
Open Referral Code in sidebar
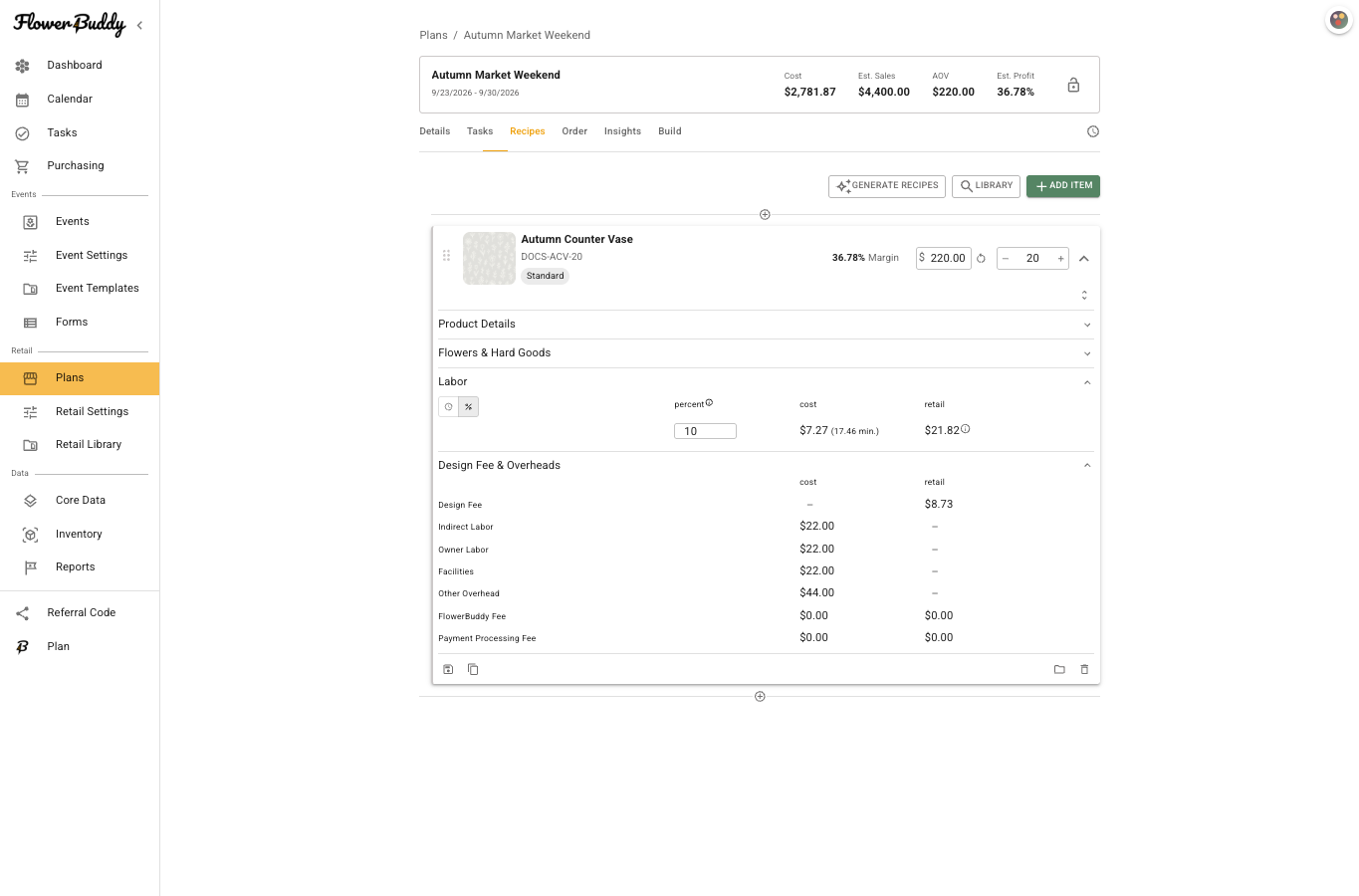tap(80, 613)
